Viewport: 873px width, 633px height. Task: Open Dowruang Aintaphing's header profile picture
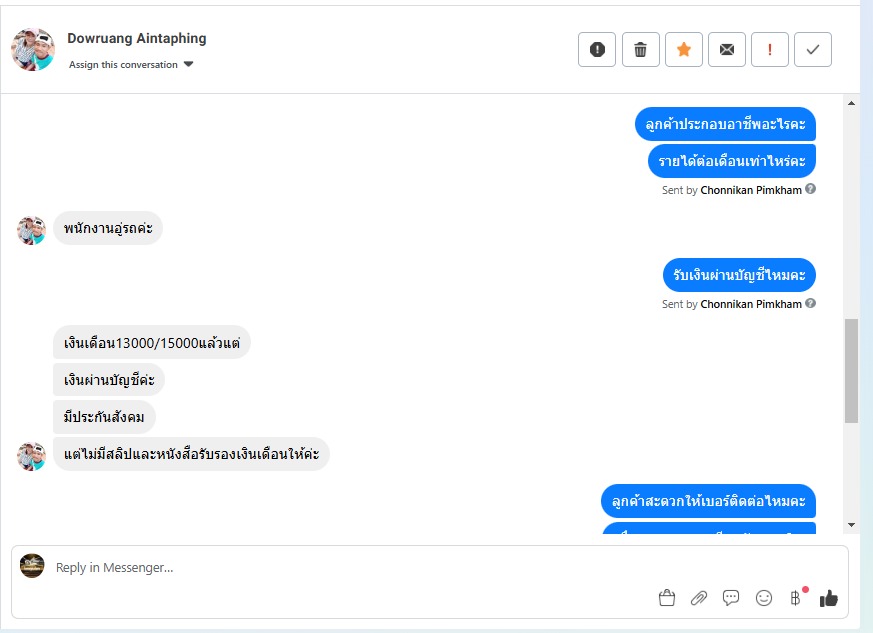(33, 49)
